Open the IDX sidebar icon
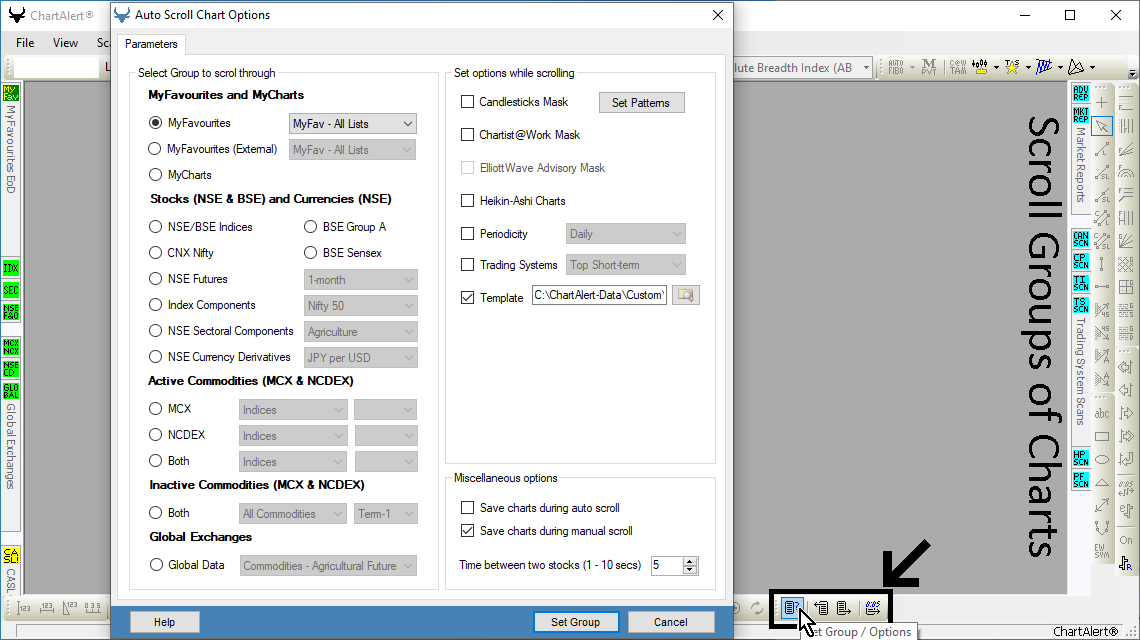 10,268
